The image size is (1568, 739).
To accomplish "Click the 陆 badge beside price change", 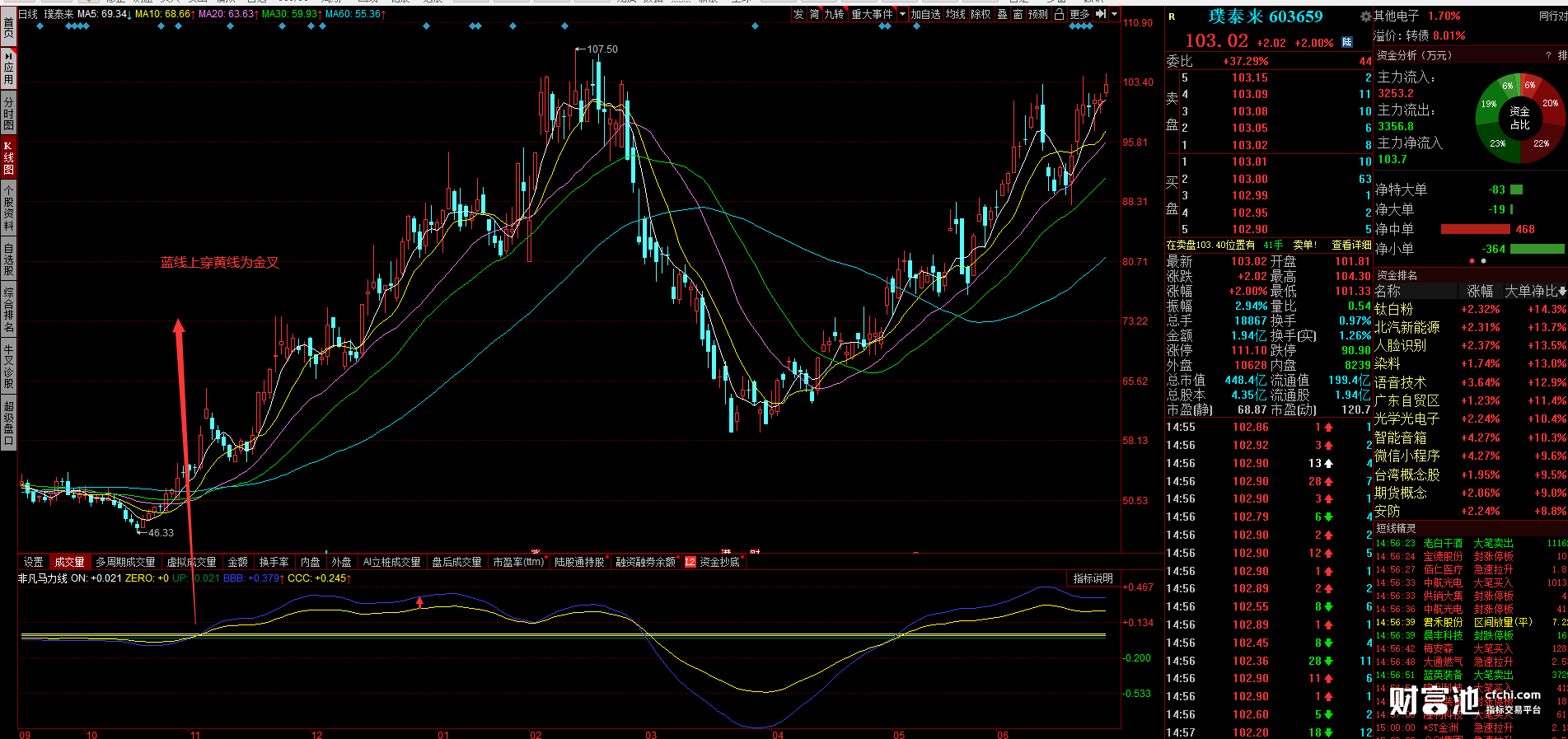I will click(1347, 42).
